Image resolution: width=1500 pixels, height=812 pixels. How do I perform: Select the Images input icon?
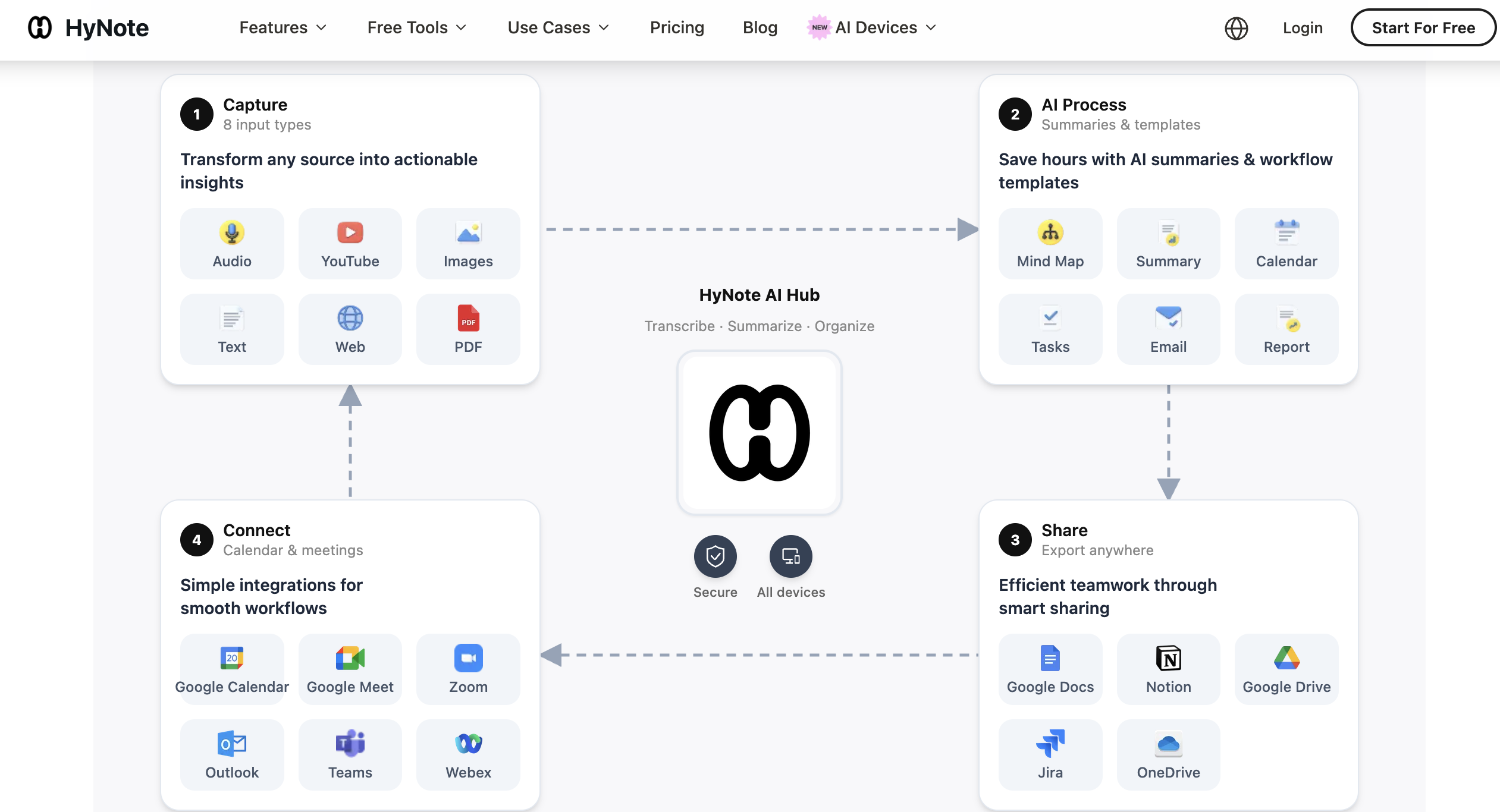[468, 232]
